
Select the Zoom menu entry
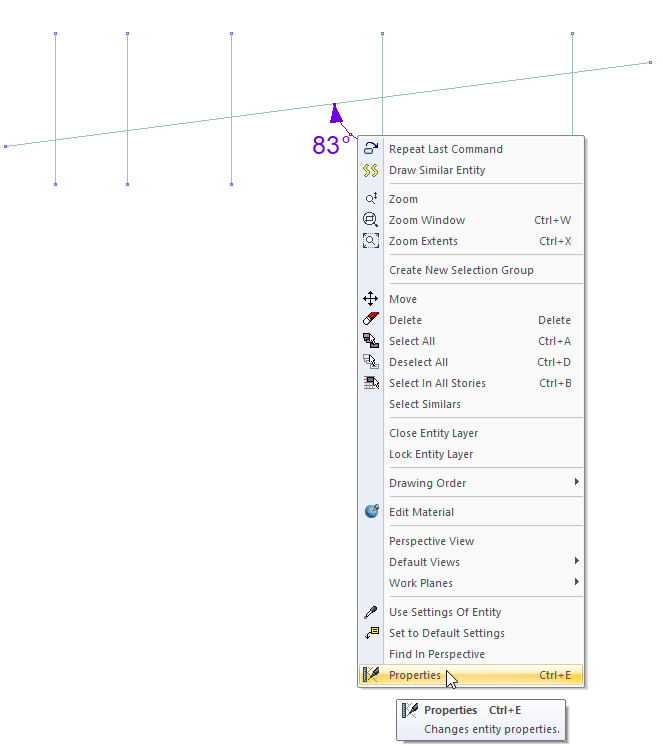coord(471,199)
